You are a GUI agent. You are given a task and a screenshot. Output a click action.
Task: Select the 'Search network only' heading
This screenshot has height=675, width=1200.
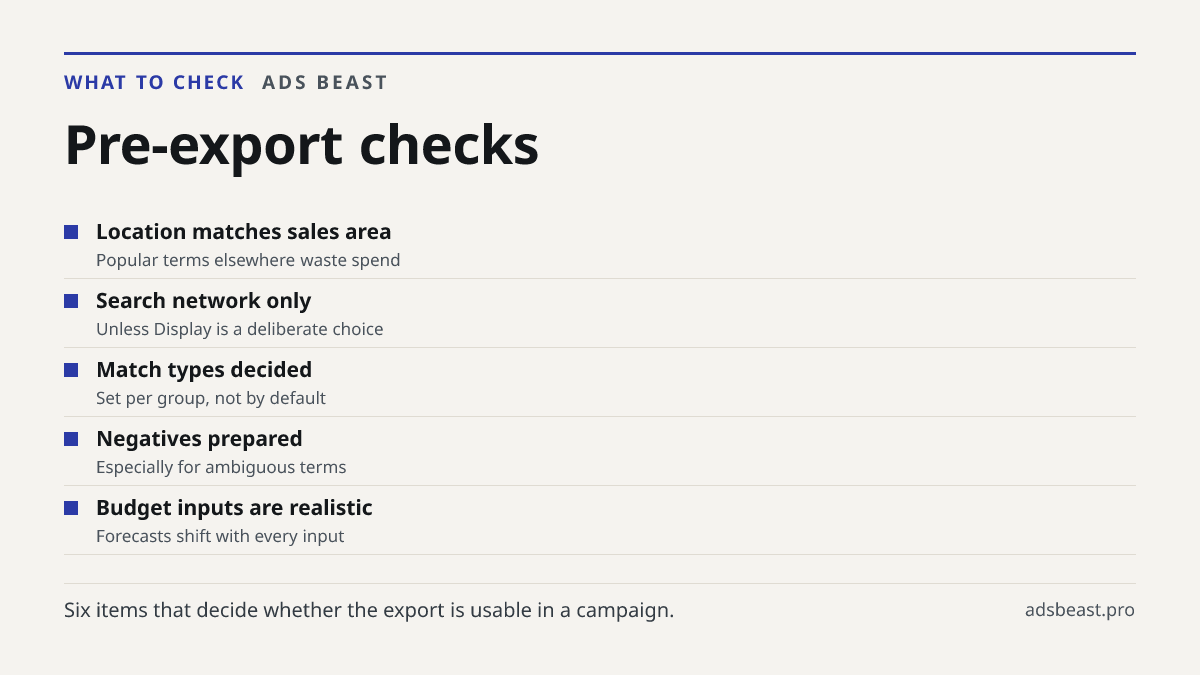click(x=204, y=301)
